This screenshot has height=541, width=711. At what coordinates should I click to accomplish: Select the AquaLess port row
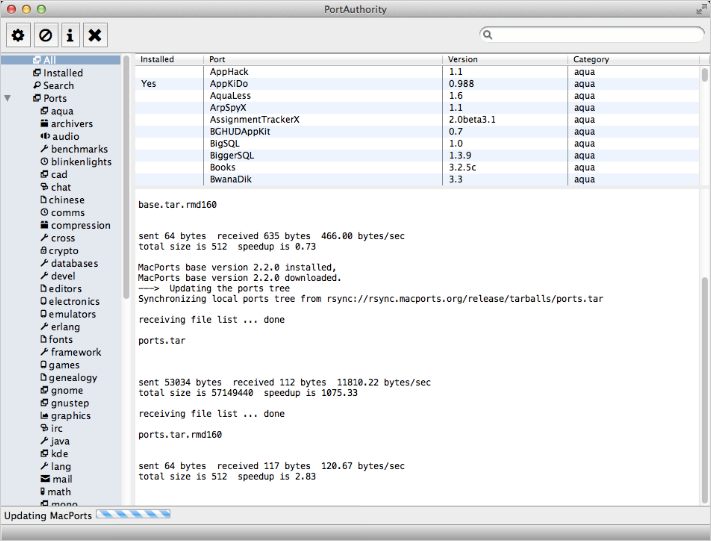coord(417,96)
